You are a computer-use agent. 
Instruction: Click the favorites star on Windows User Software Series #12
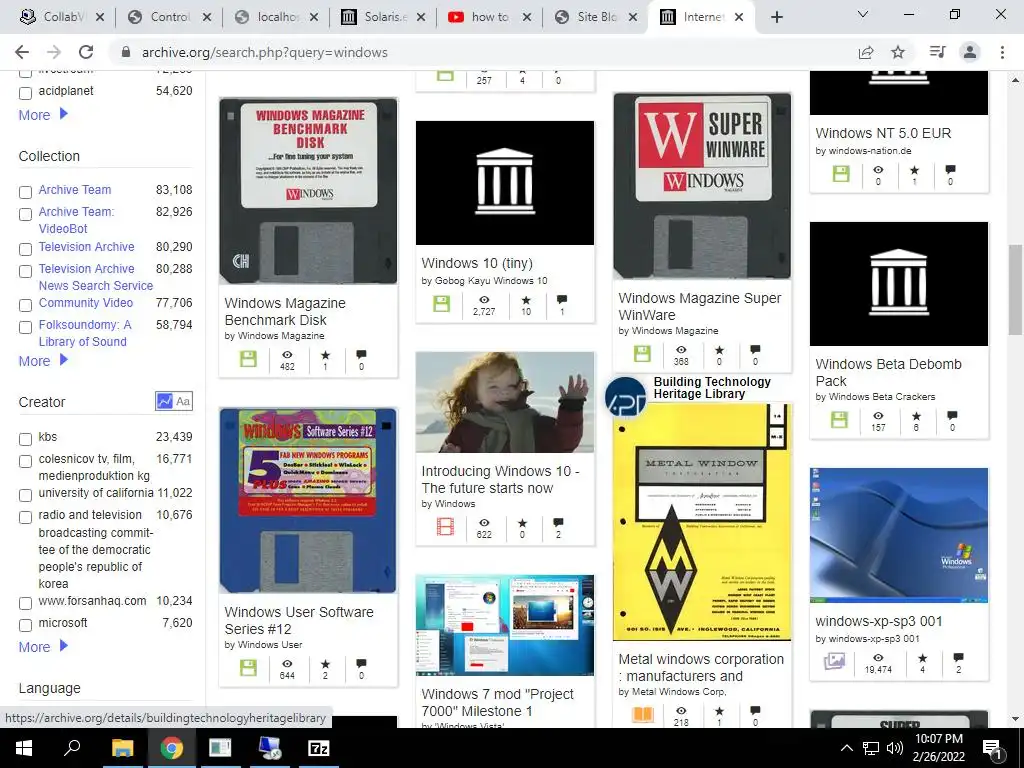pyautogui.click(x=325, y=664)
